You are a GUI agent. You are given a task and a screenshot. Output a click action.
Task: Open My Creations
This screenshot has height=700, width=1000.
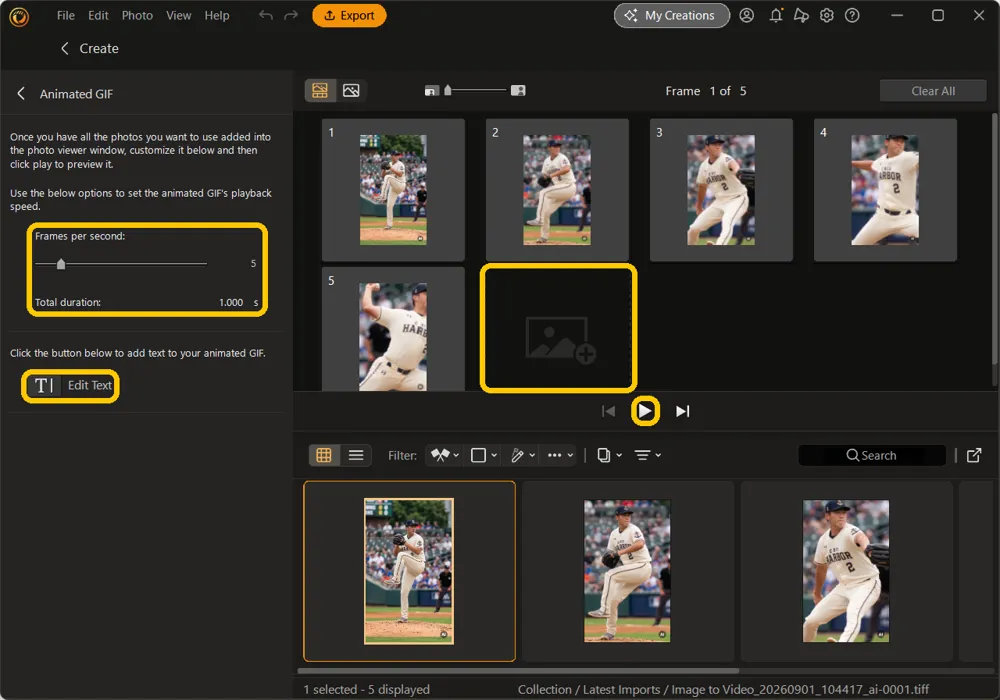(672, 15)
